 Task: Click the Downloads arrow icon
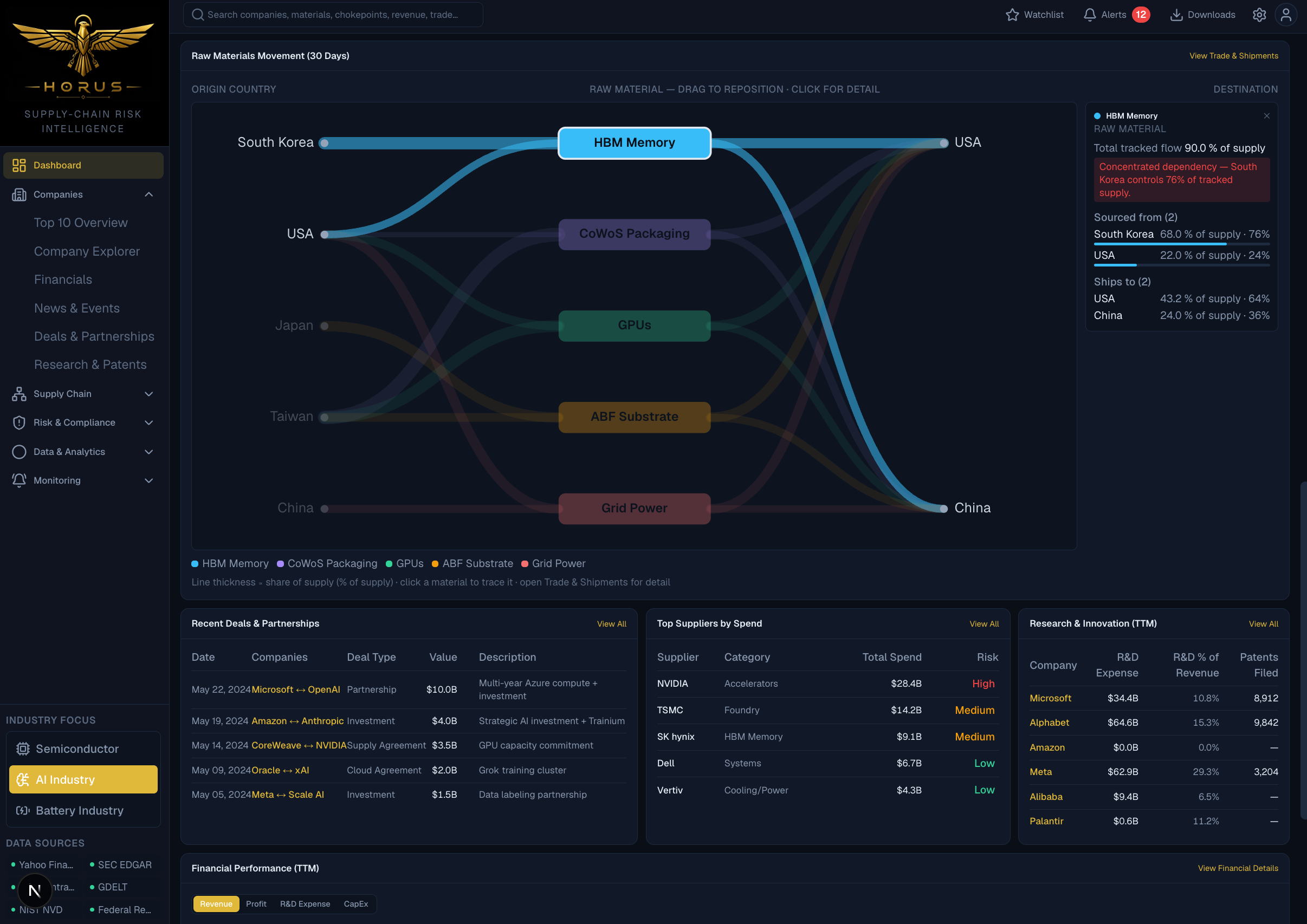click(1176, 15)
